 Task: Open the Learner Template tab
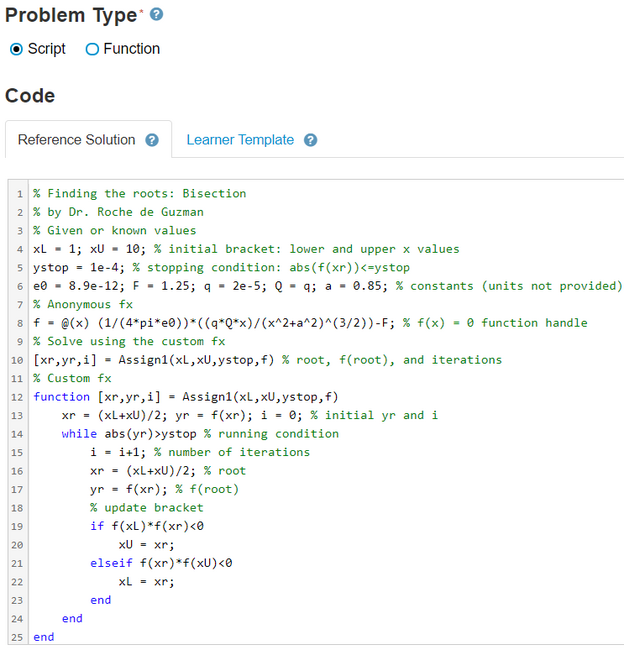pyautogui.click(x=240, y=140)
